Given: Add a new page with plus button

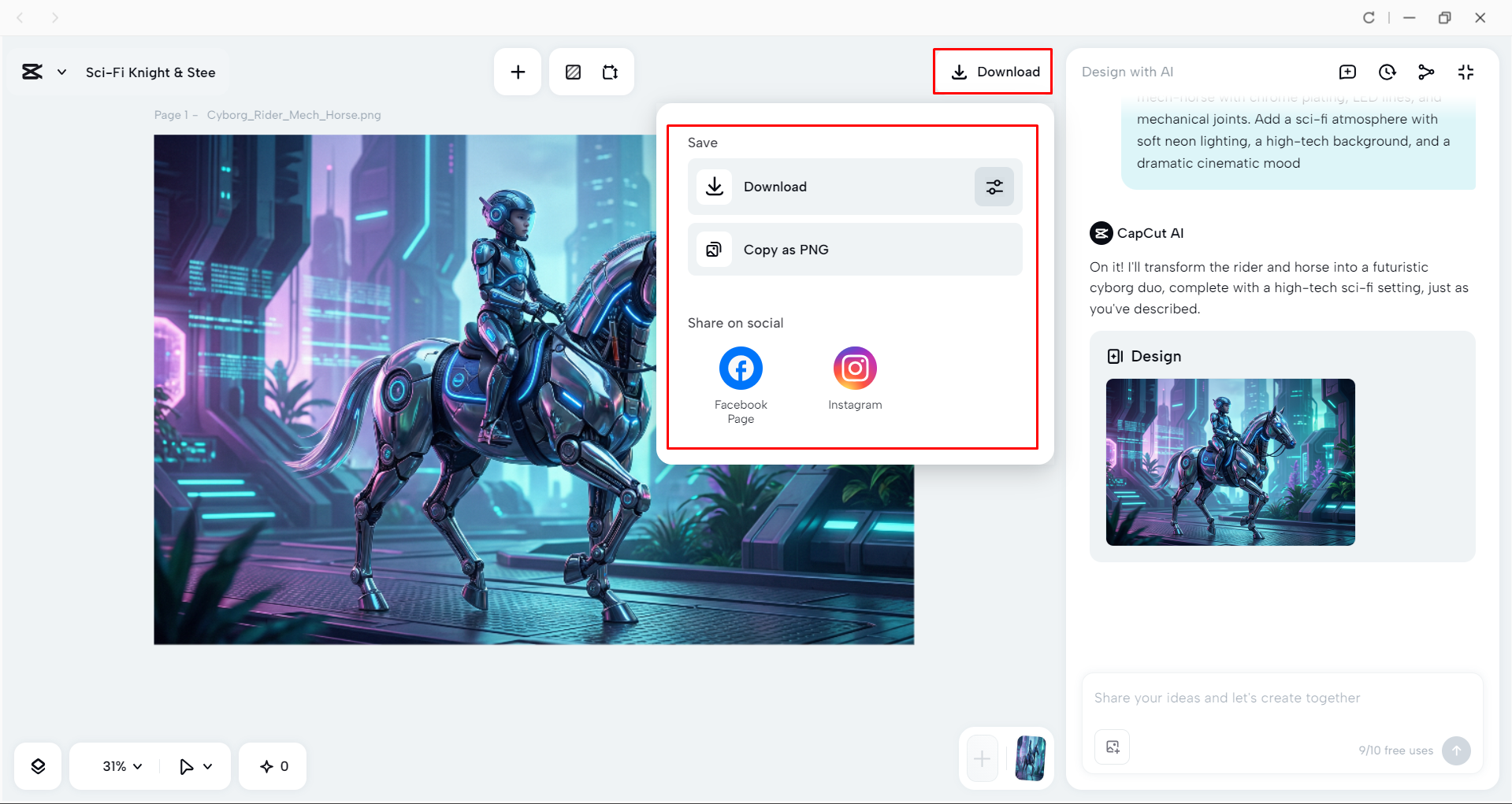Looking at the screenshot, I should (982, 759).
